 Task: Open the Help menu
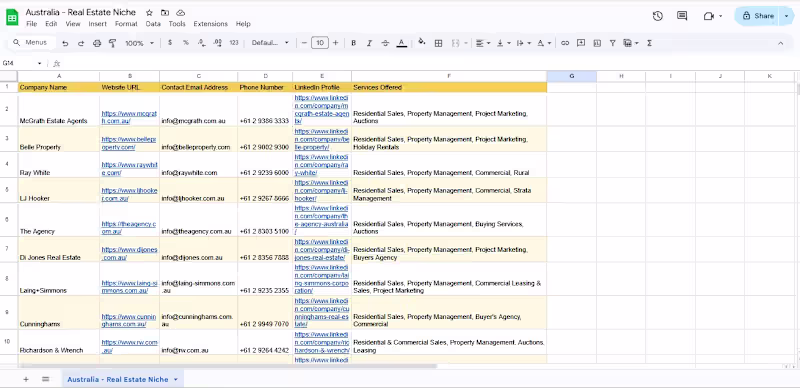tap(243, 23)
